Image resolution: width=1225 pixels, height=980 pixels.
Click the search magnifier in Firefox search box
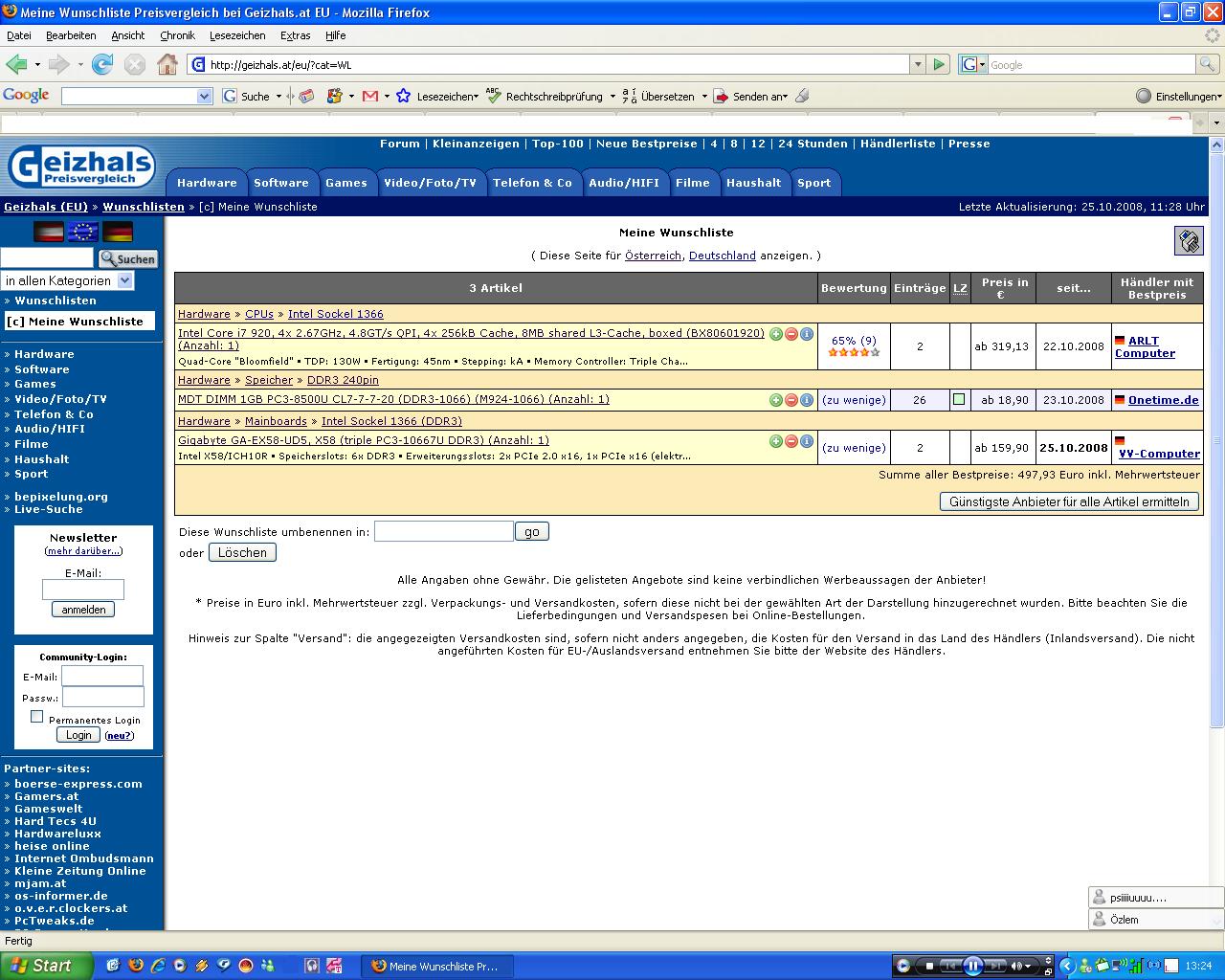1209,64
